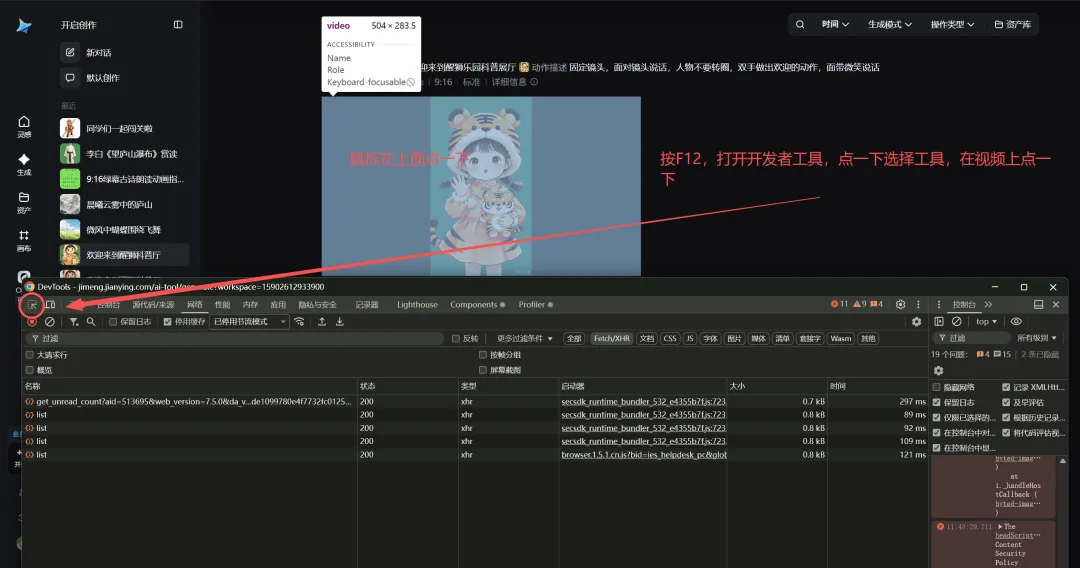Enable the 概览 overview checkbox
Viewport: 1080px width, 568px height.
30,370
